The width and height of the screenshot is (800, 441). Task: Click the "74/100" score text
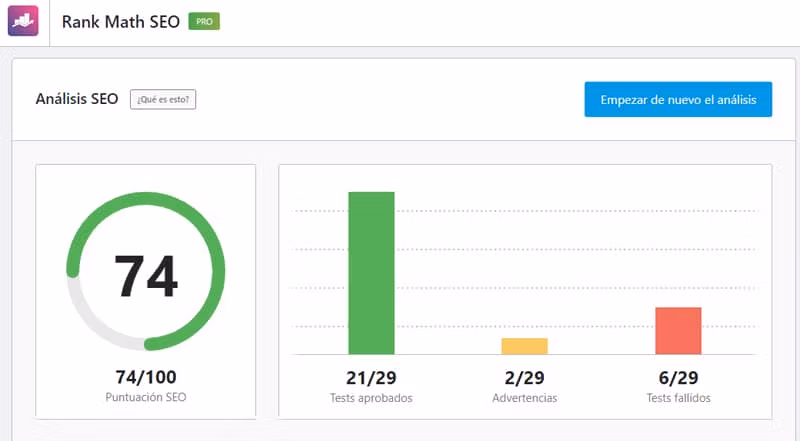[146, 377]
